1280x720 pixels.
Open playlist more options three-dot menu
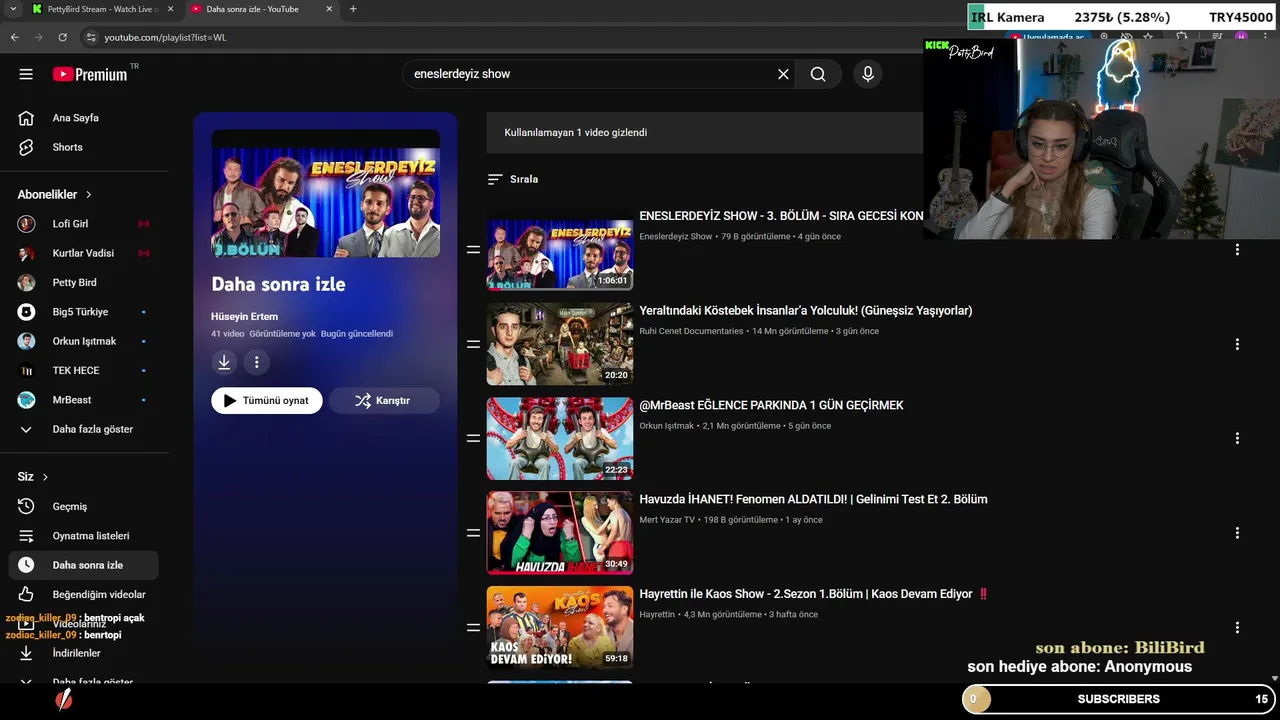[256, 362]
